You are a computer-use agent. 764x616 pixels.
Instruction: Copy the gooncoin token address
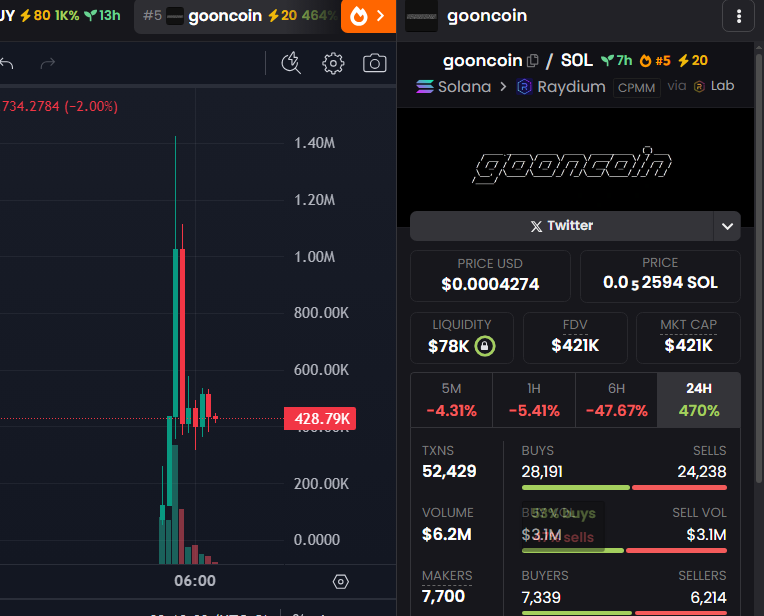click(533, 60)
